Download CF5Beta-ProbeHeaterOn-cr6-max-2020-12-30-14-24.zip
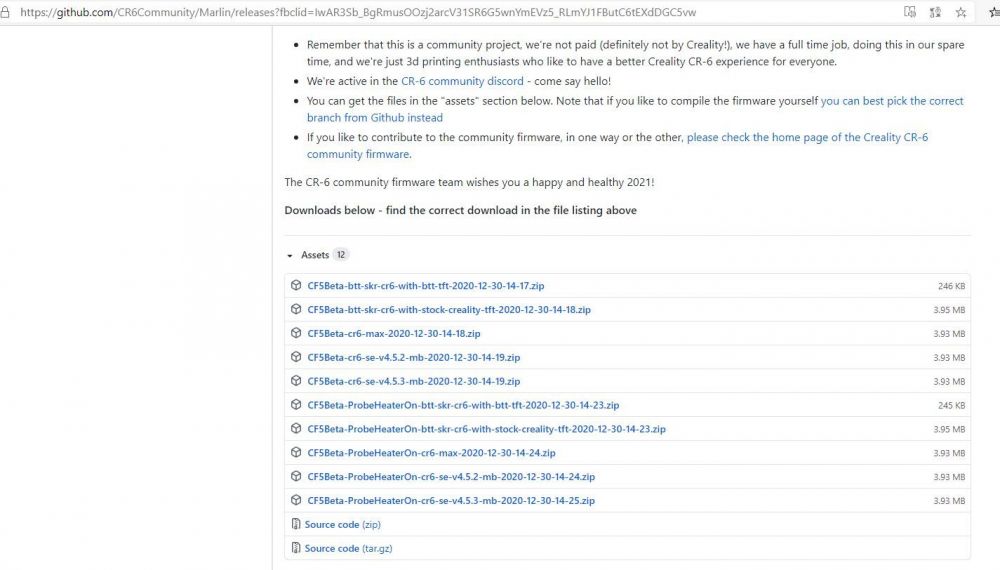This screenshot has height=570, width=1000. pos(431,453)
